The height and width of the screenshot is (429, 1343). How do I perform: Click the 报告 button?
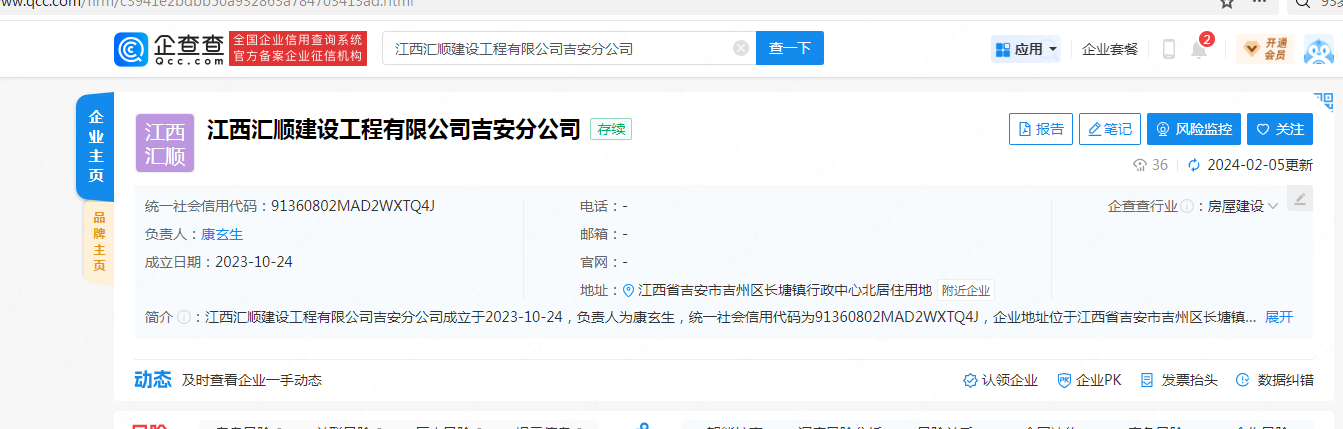tap(1040, 129)
